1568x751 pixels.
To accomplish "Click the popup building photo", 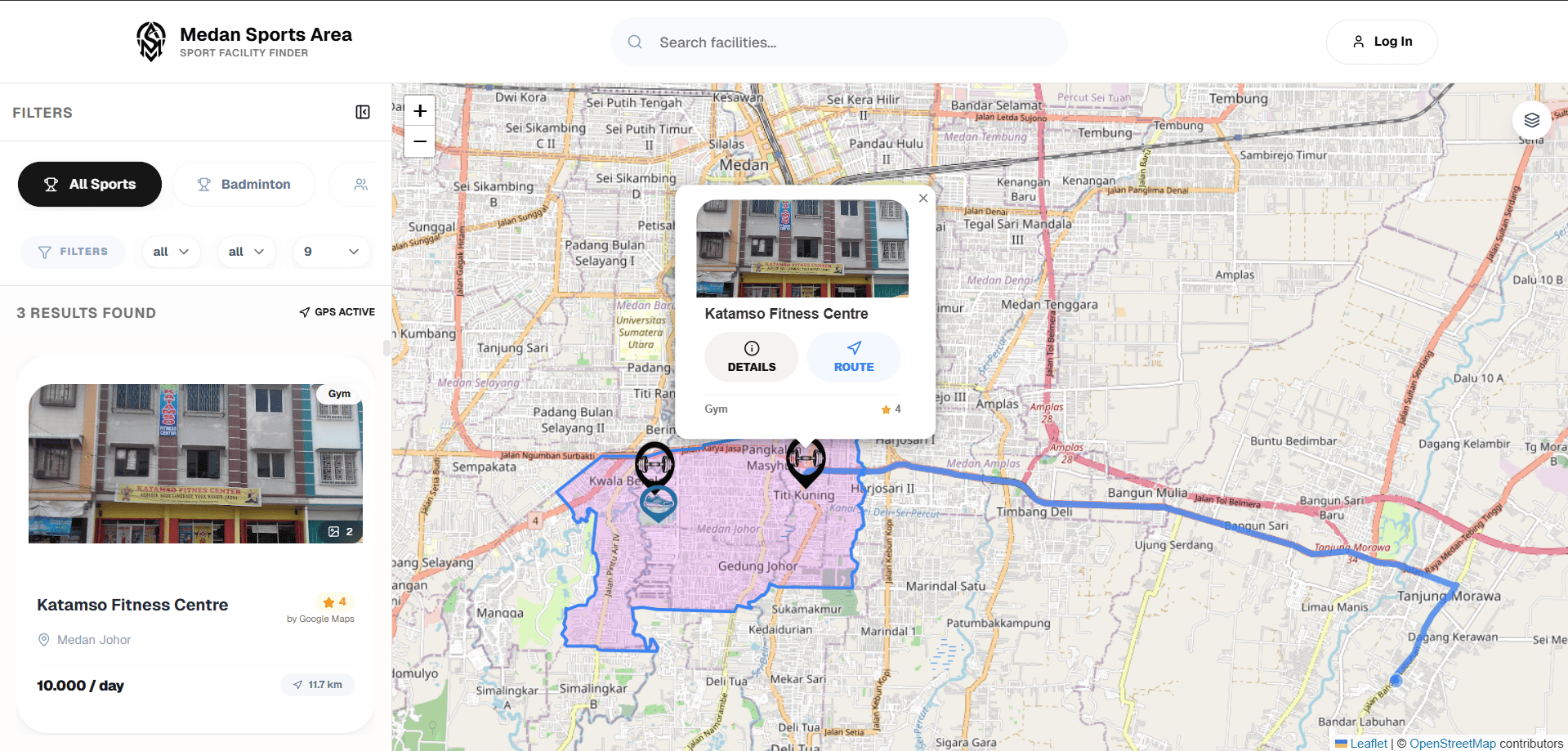I will click(802, 248).
